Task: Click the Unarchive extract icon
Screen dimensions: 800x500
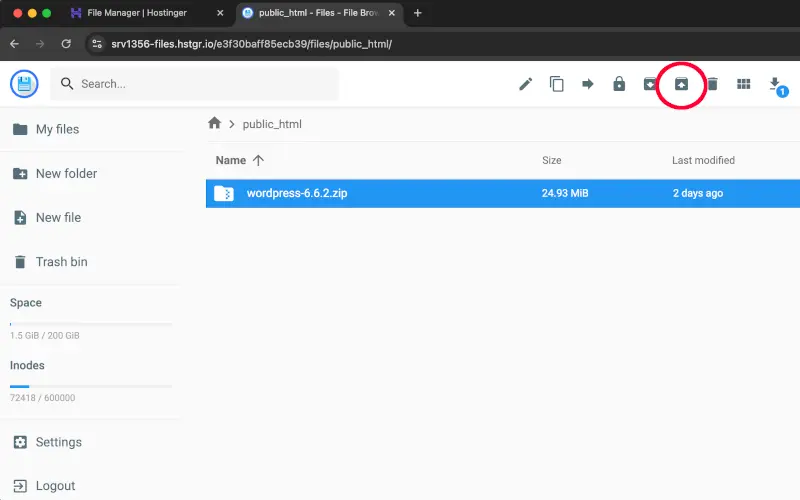Action: click(681, 84)
